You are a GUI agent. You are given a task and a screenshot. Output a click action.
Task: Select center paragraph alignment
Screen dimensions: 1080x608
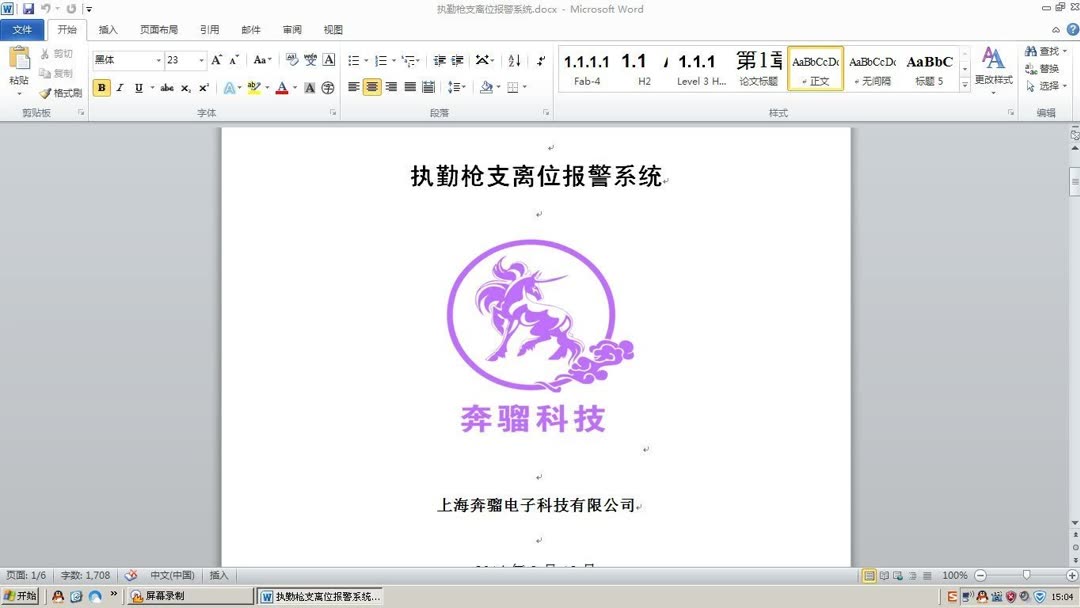(371, 88)
